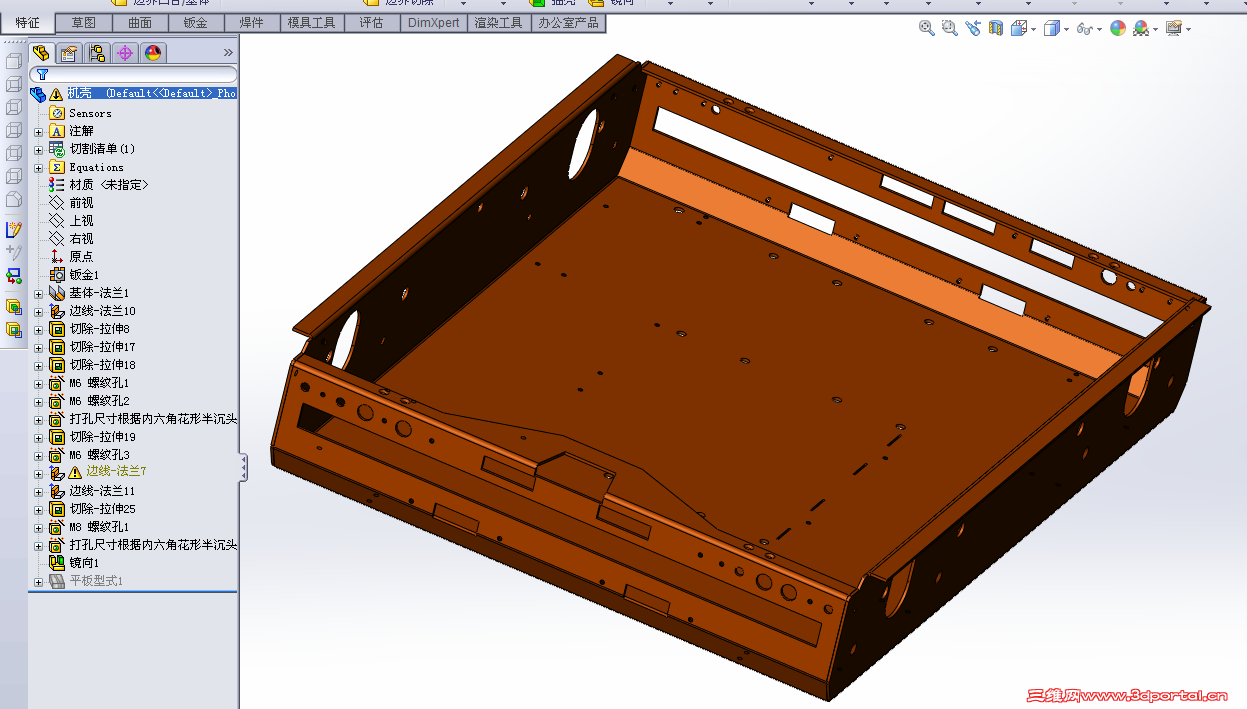
Task: Click the pencil-and-paper sketch icon in left strip
Action: [x=14, y=230]
